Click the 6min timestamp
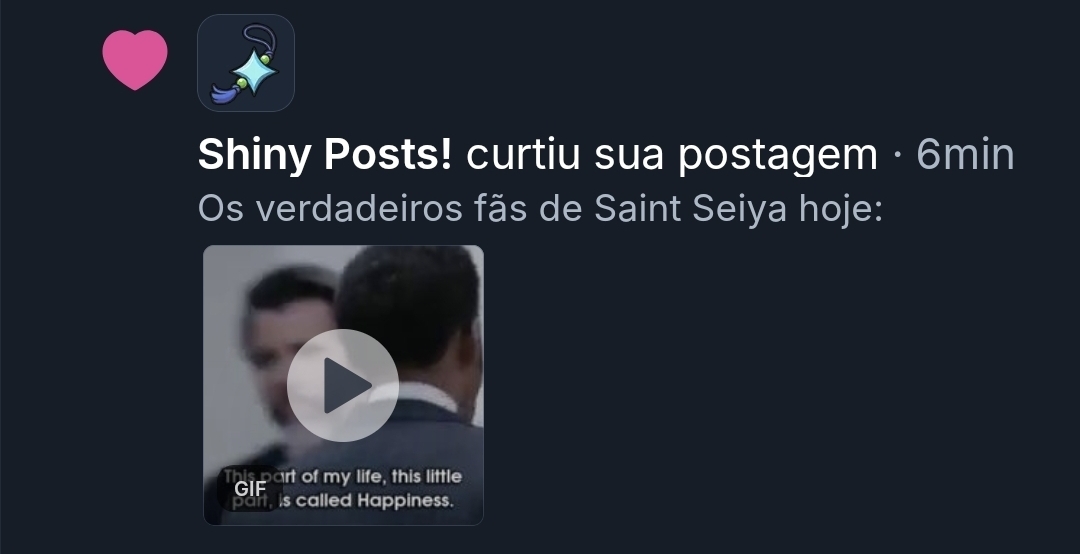The image size is (1080, 554). (965, 154)
